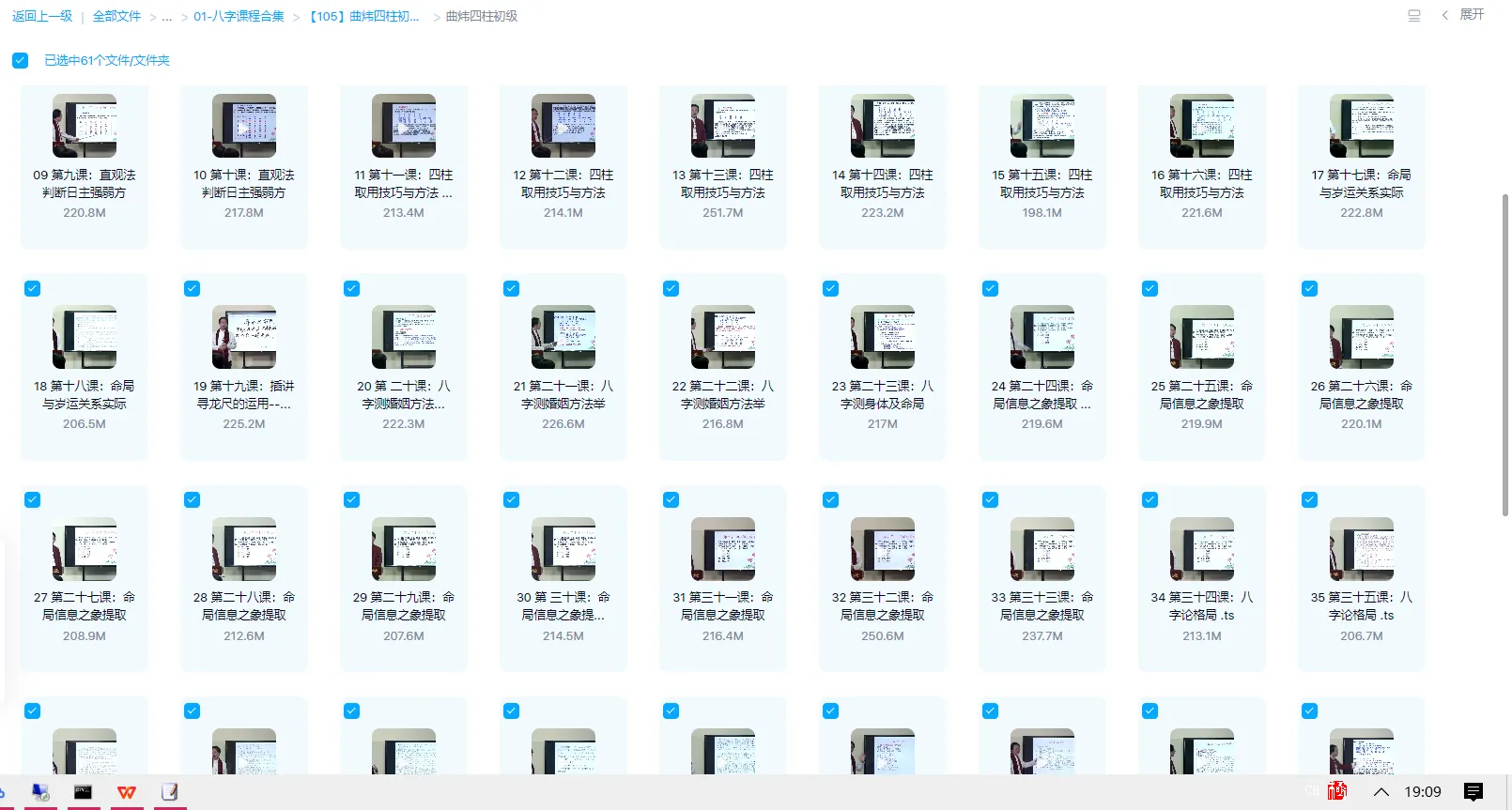Open video thumbnail of lesson 29

404,549
